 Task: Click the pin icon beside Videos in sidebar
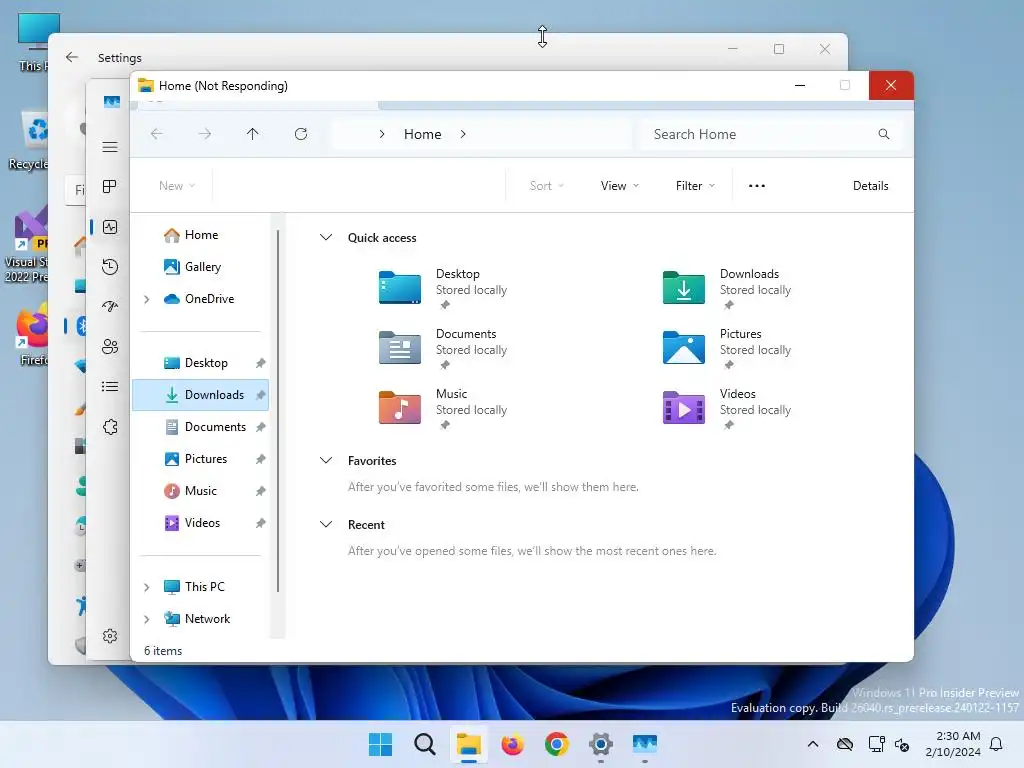point(261,522)
